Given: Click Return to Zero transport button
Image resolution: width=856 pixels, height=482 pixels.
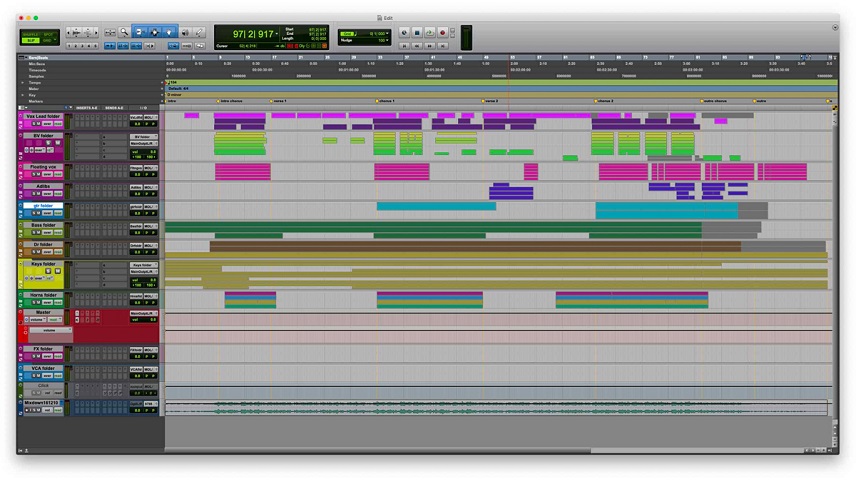Looking at the screenshot, I should (404, 46).
